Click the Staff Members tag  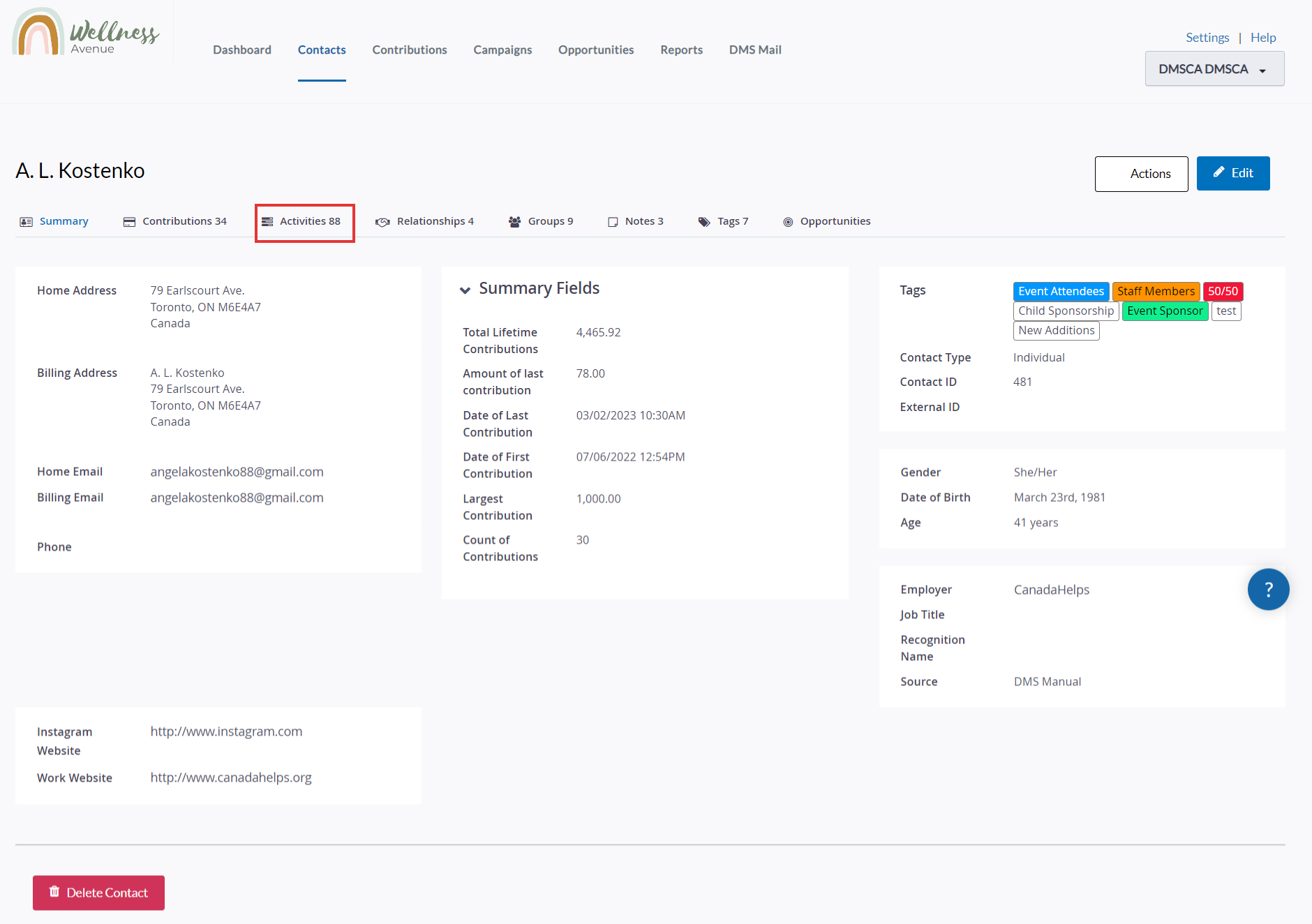1156,291
